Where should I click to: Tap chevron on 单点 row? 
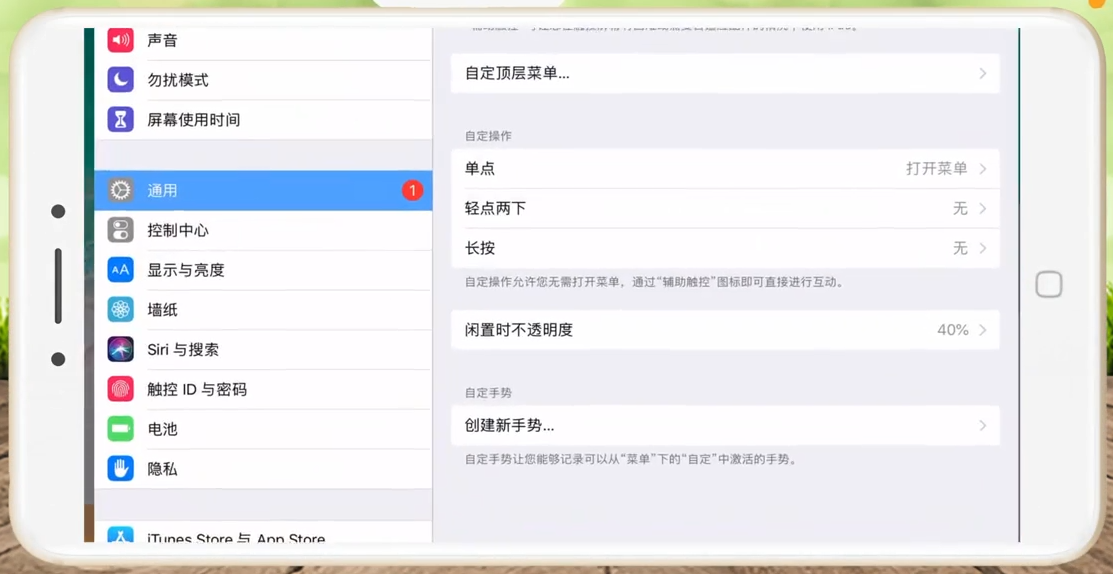coord(983,168)
